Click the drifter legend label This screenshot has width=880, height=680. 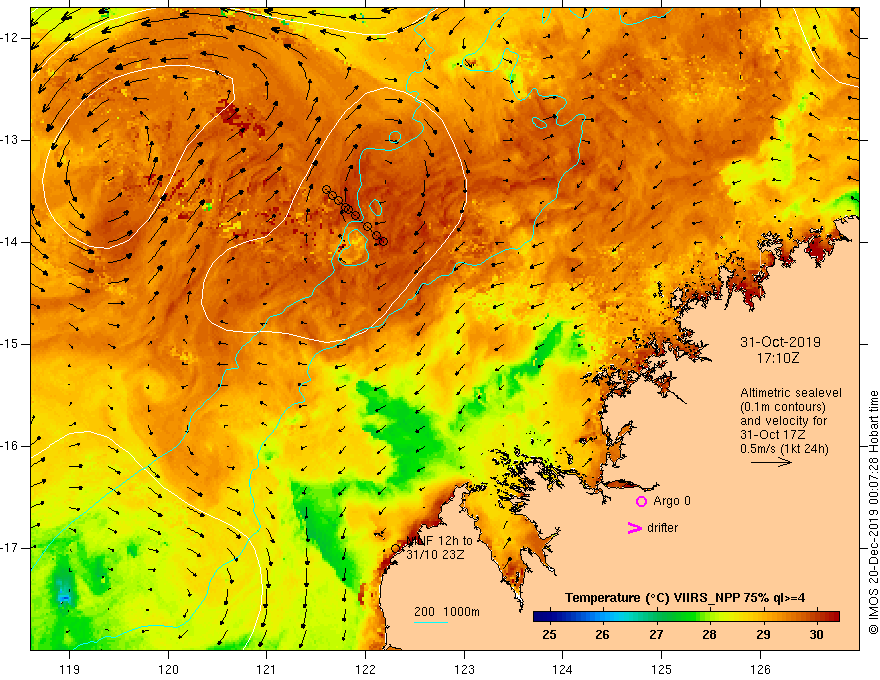click(x=662, y=528)
